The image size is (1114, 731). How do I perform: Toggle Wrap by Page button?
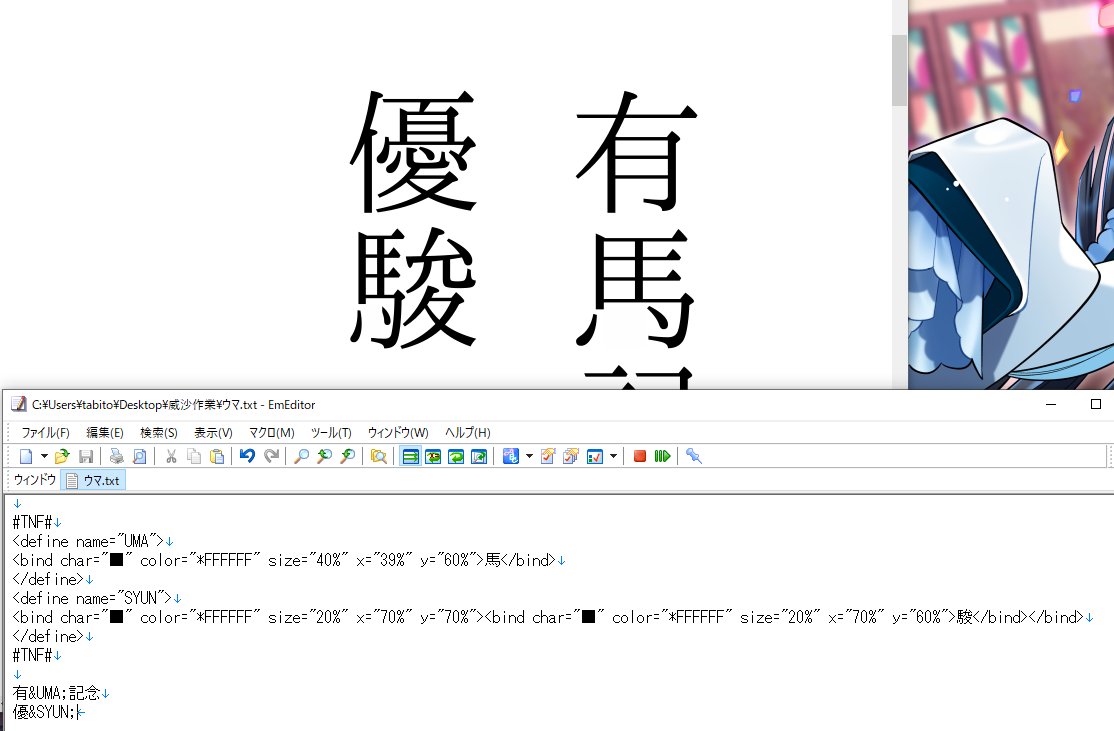click(x=479, y=456)
